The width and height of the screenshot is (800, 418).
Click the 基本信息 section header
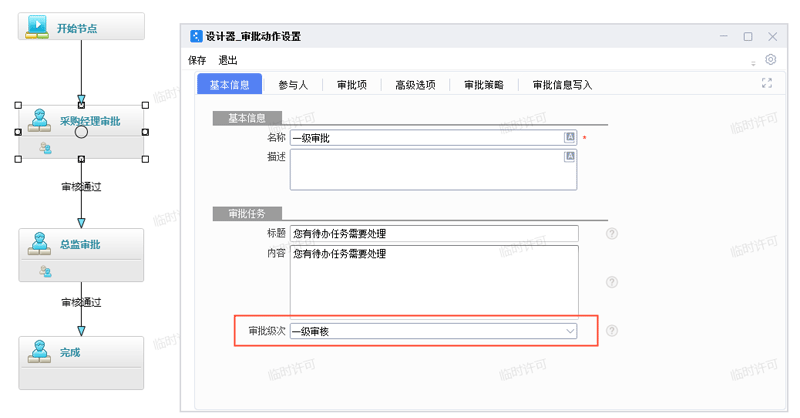[247, 118]
